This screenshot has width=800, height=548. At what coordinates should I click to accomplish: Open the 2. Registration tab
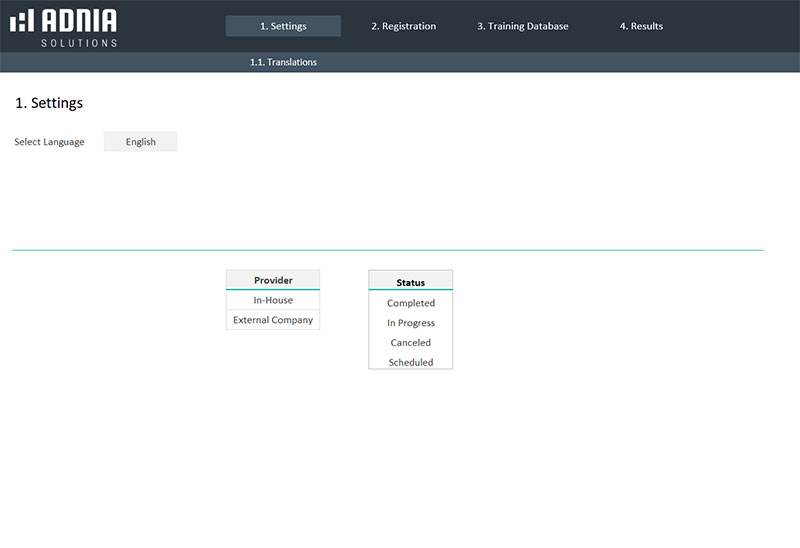click(x=403, y=26)
